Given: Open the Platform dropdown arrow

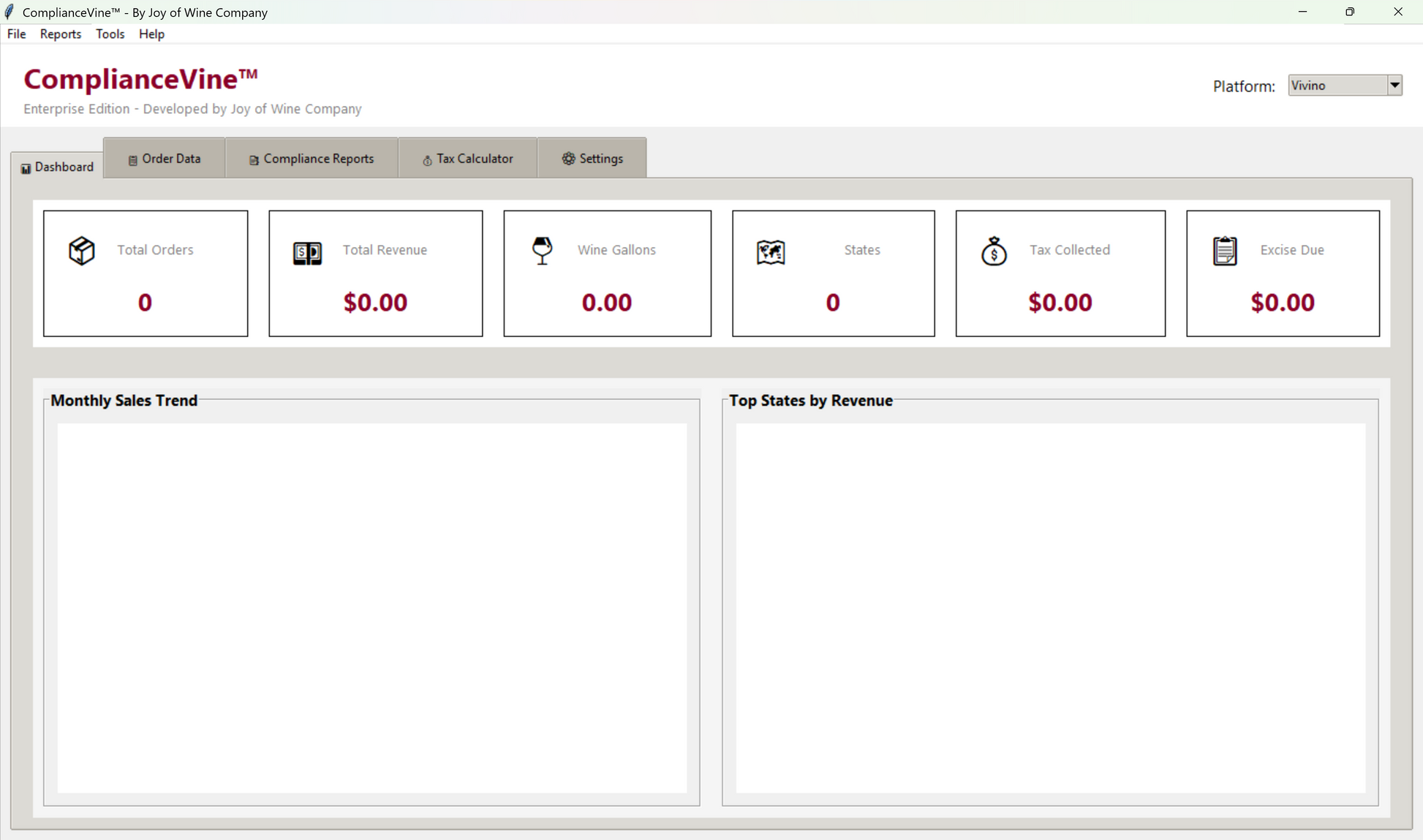Looking at the screenshot, I should point(1394,86).
